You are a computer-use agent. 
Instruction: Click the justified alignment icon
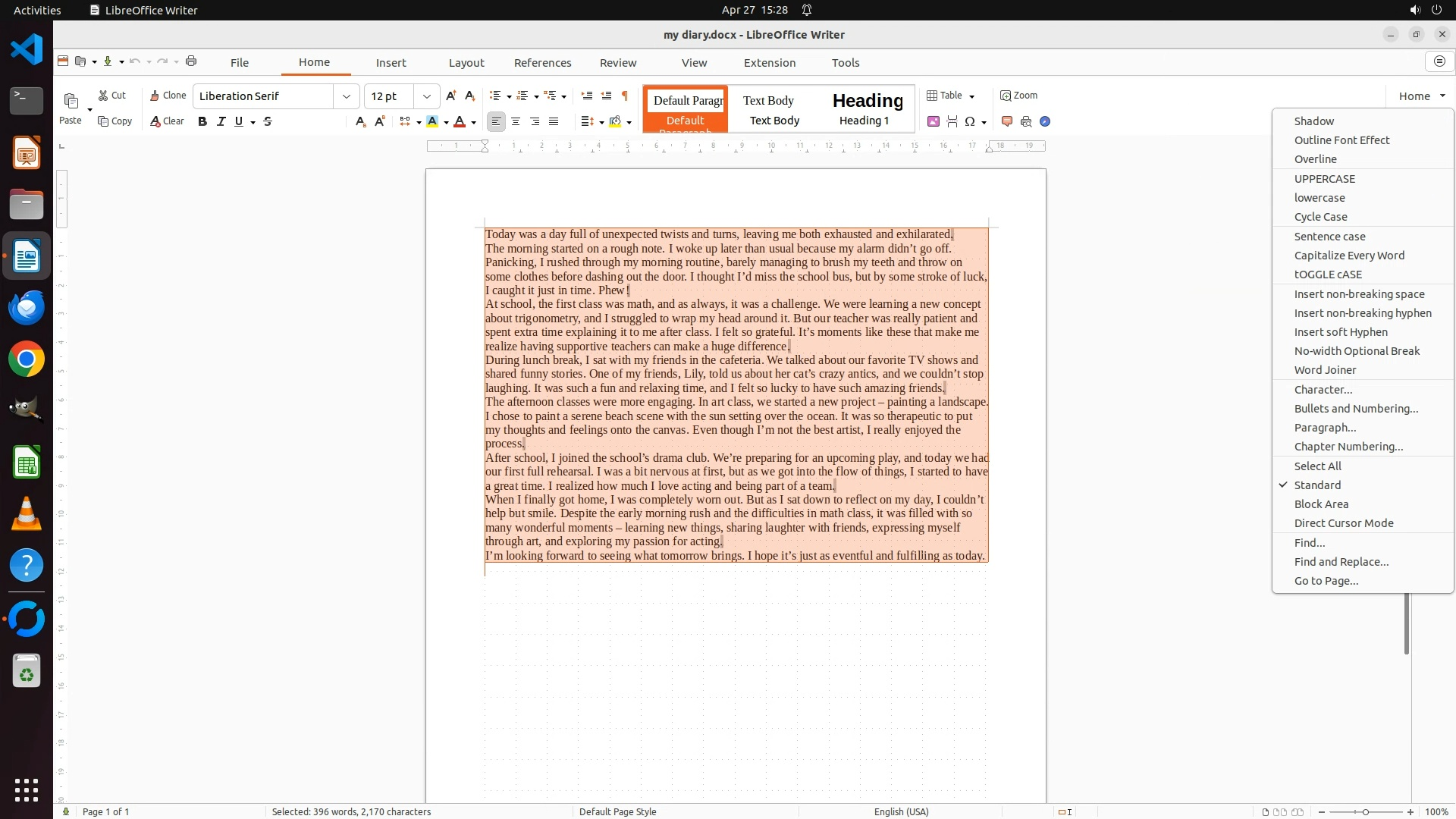click(x=554, y=121)
